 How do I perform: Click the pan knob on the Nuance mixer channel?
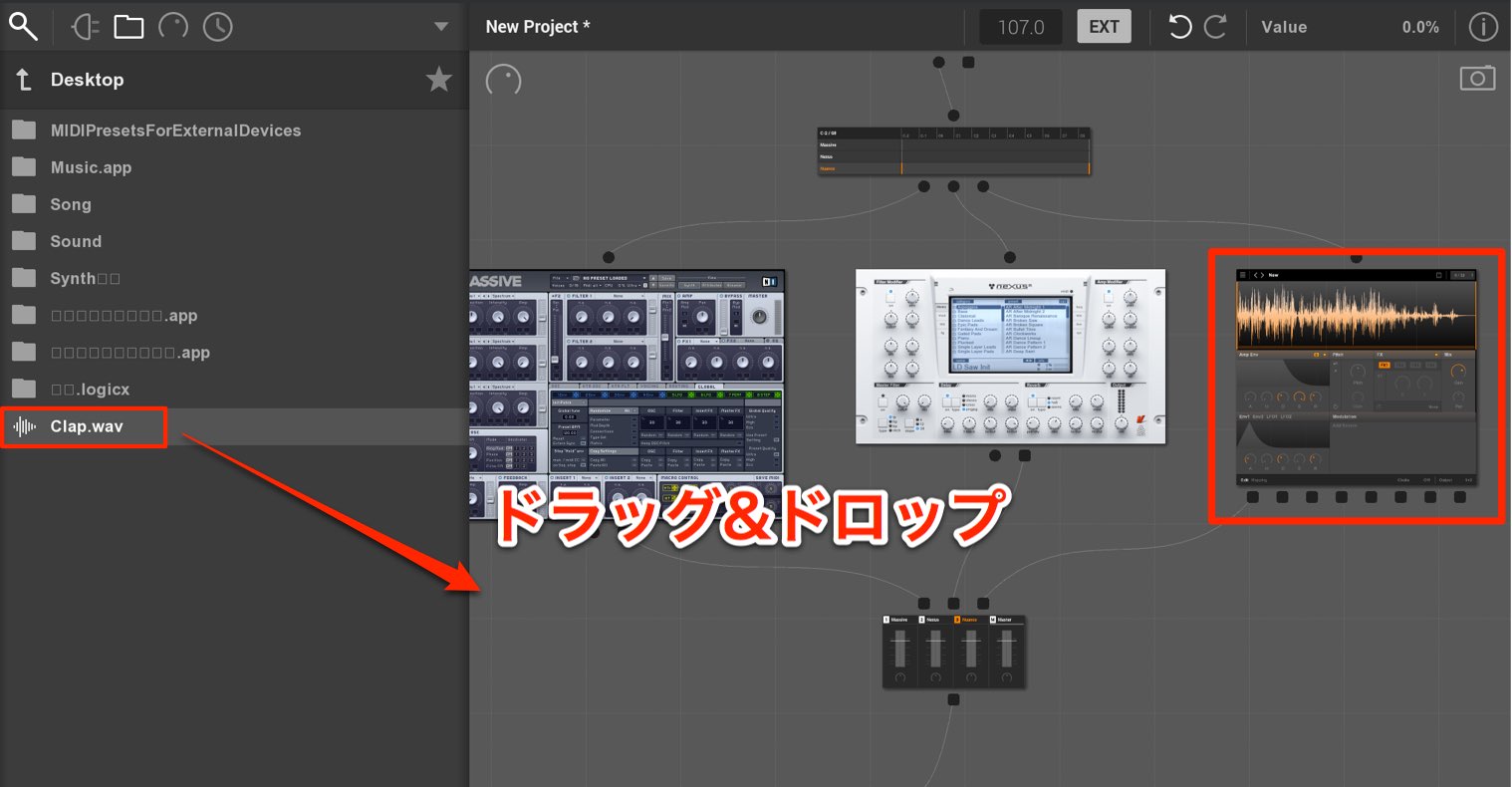971,678
